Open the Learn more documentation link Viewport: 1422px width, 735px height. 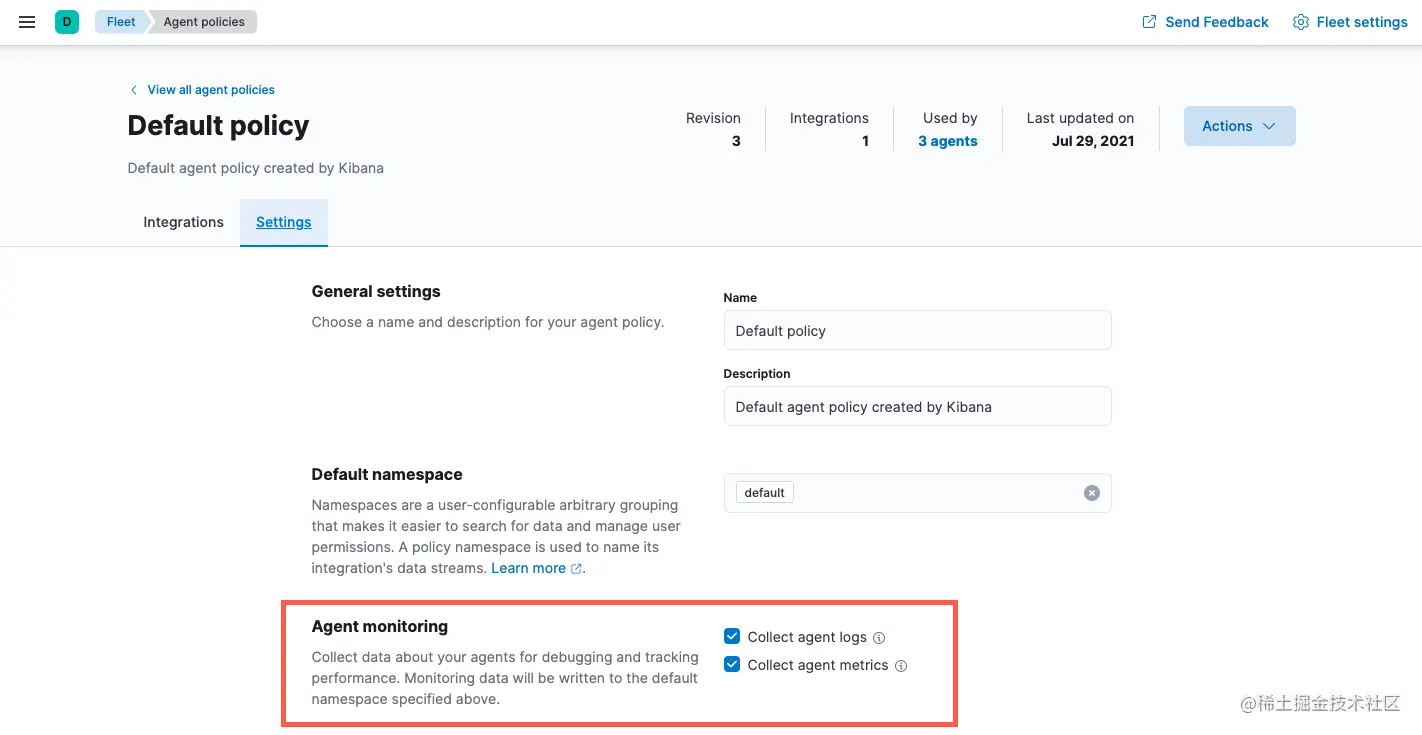[x=528, y=568]
